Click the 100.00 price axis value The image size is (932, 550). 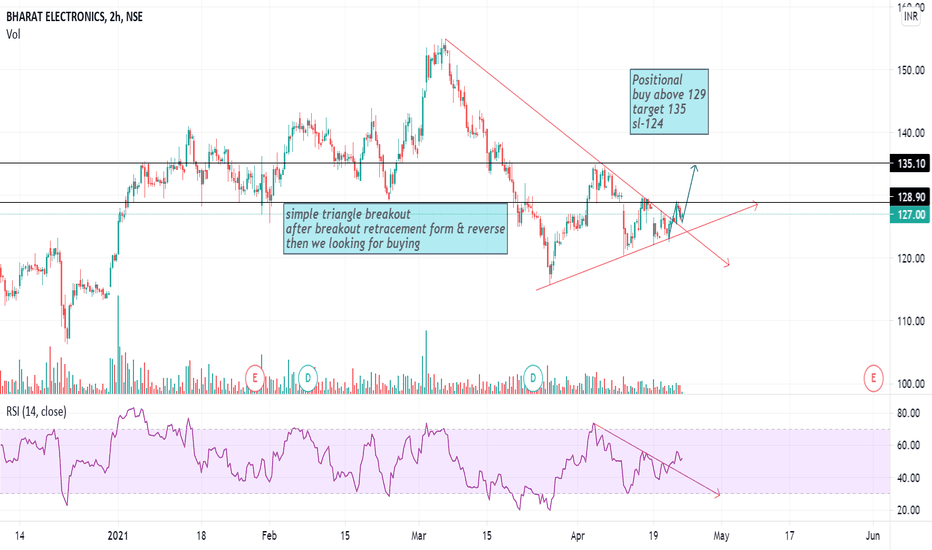coord(911,384)
